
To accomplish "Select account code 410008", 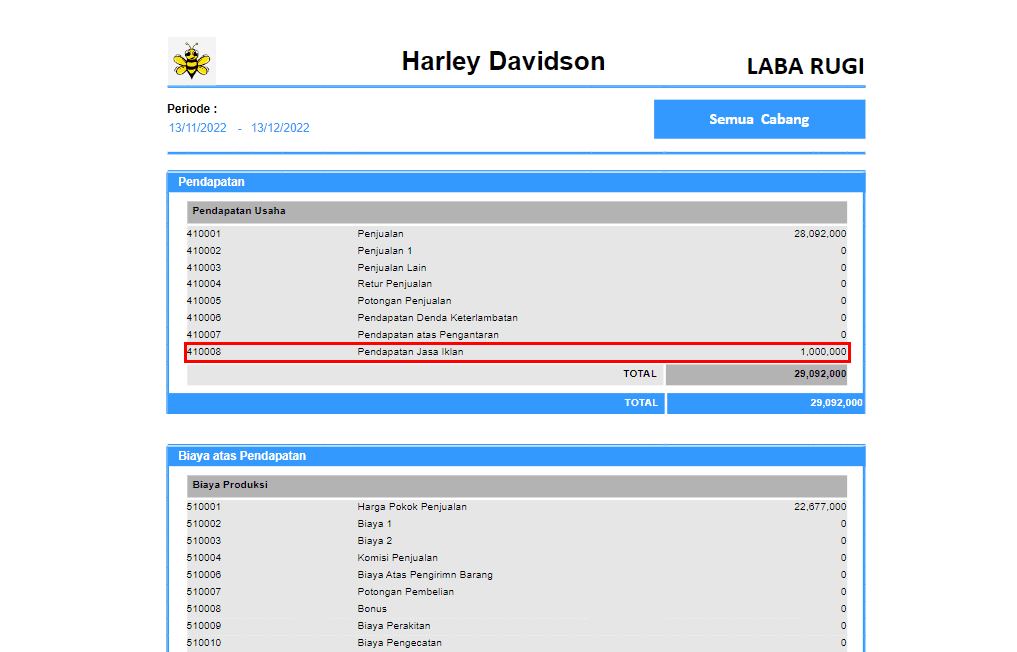I will pyautogui.click(x=204, y=352).
